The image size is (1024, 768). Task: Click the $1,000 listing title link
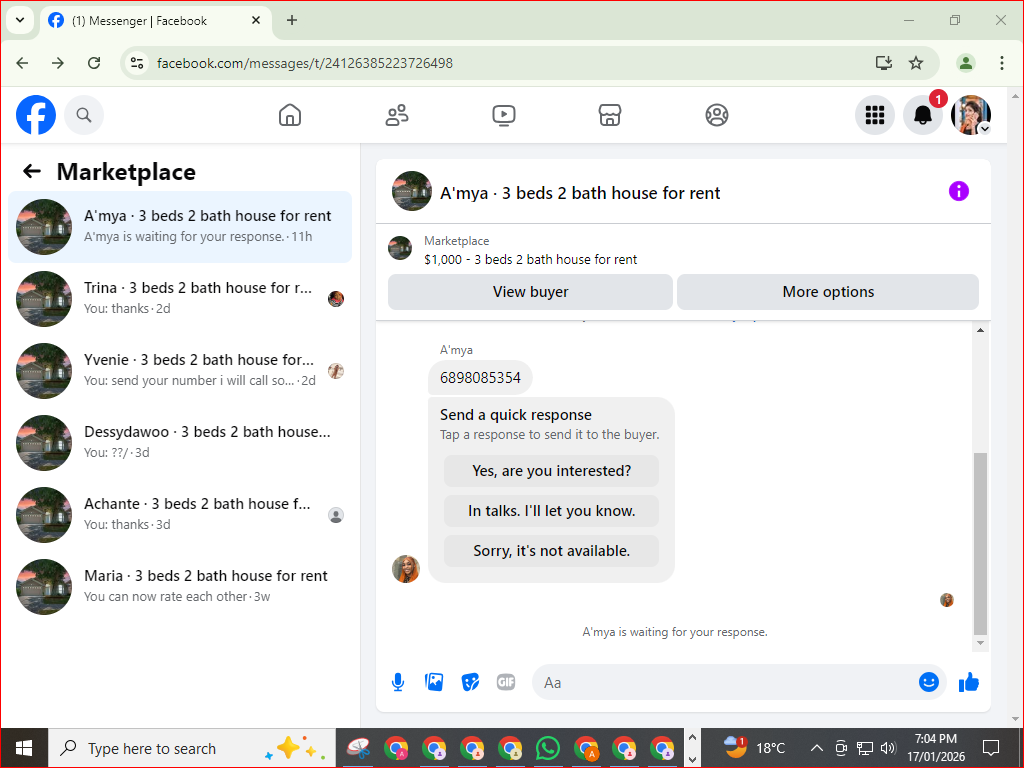pyautogui.click(x=530, y=259)
